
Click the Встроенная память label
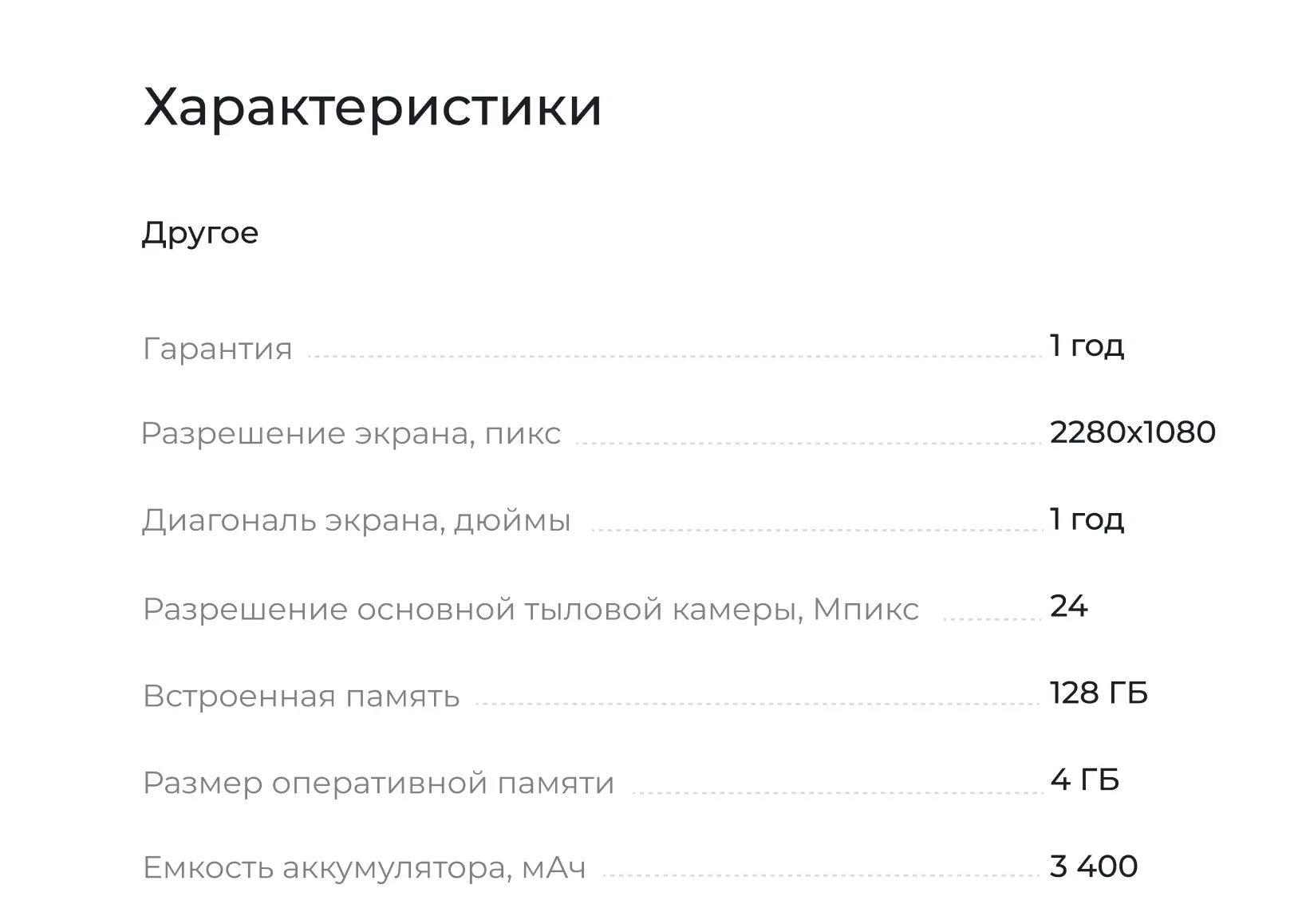point(302,697)
